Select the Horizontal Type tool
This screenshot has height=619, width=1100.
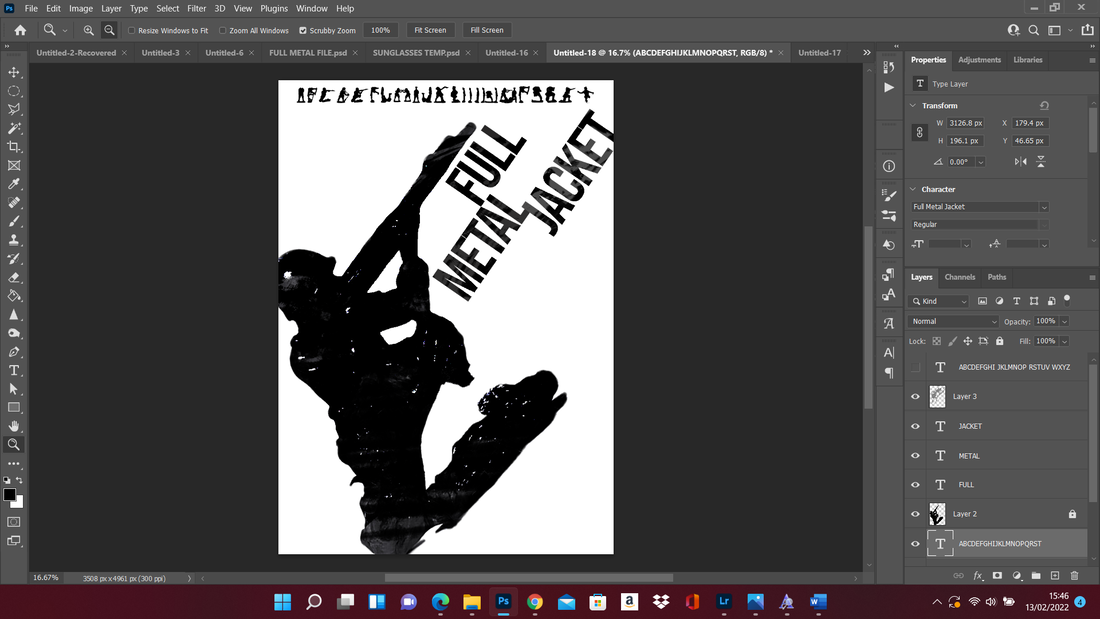(x=14, y=371)
